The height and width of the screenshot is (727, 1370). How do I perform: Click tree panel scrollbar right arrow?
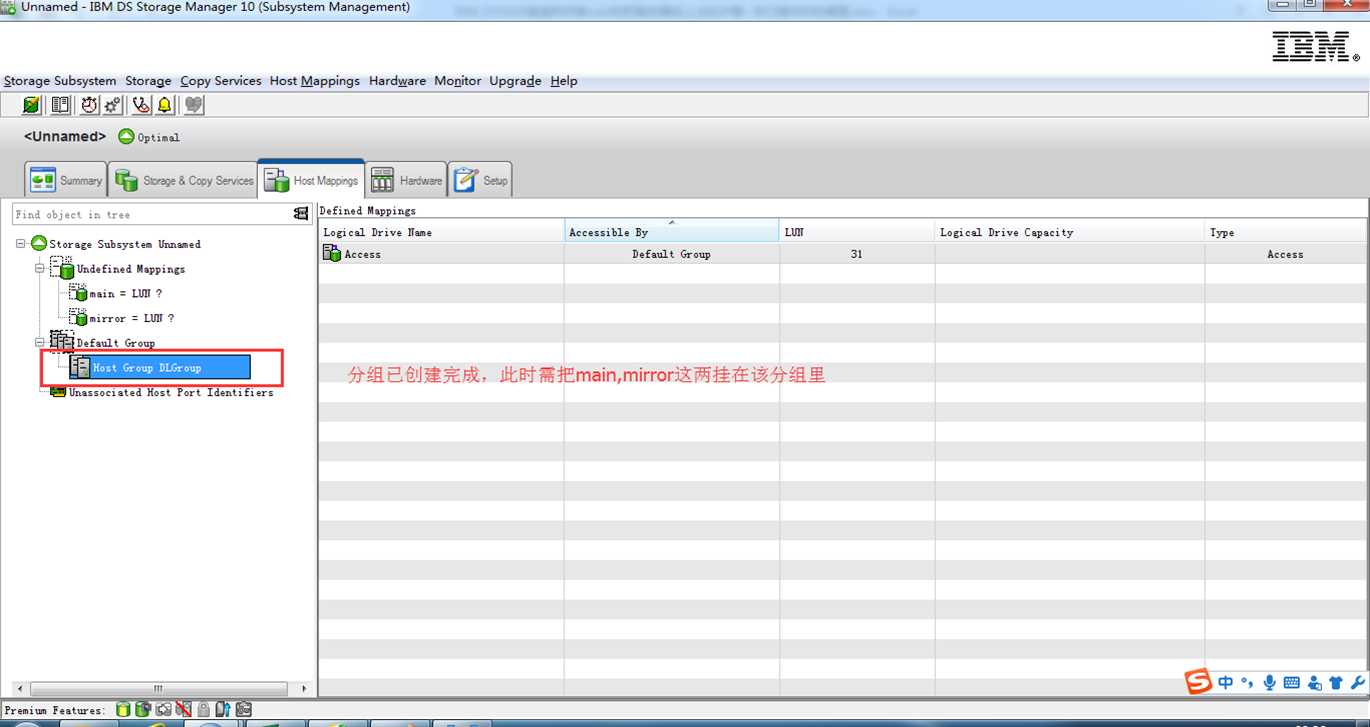pos(305,689)
